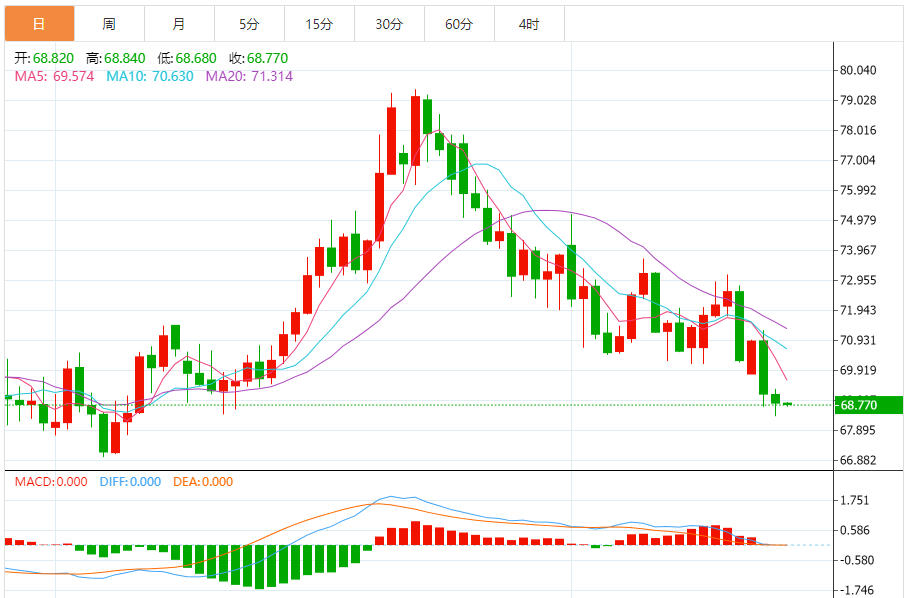The height and width of the screenshot is (598, 907).
Task: Click the MA20: 71.314 legend label
Action: [249, 76]
